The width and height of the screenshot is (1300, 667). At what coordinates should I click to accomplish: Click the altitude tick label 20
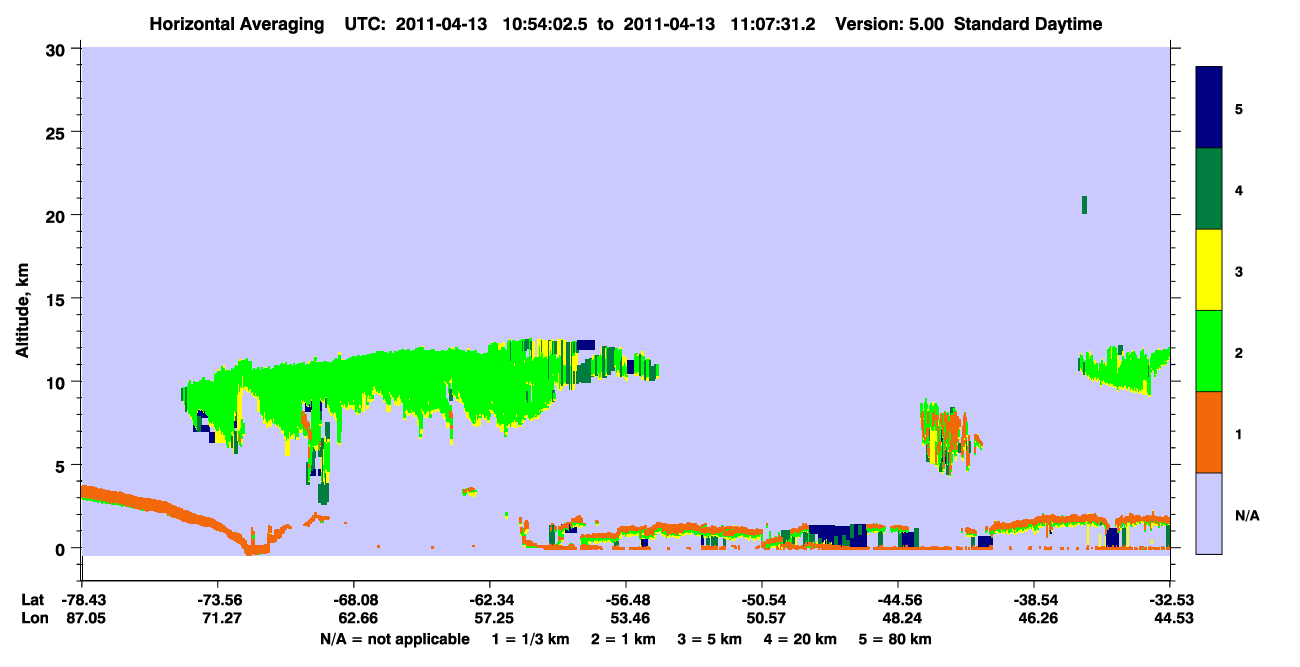(58, 215)
